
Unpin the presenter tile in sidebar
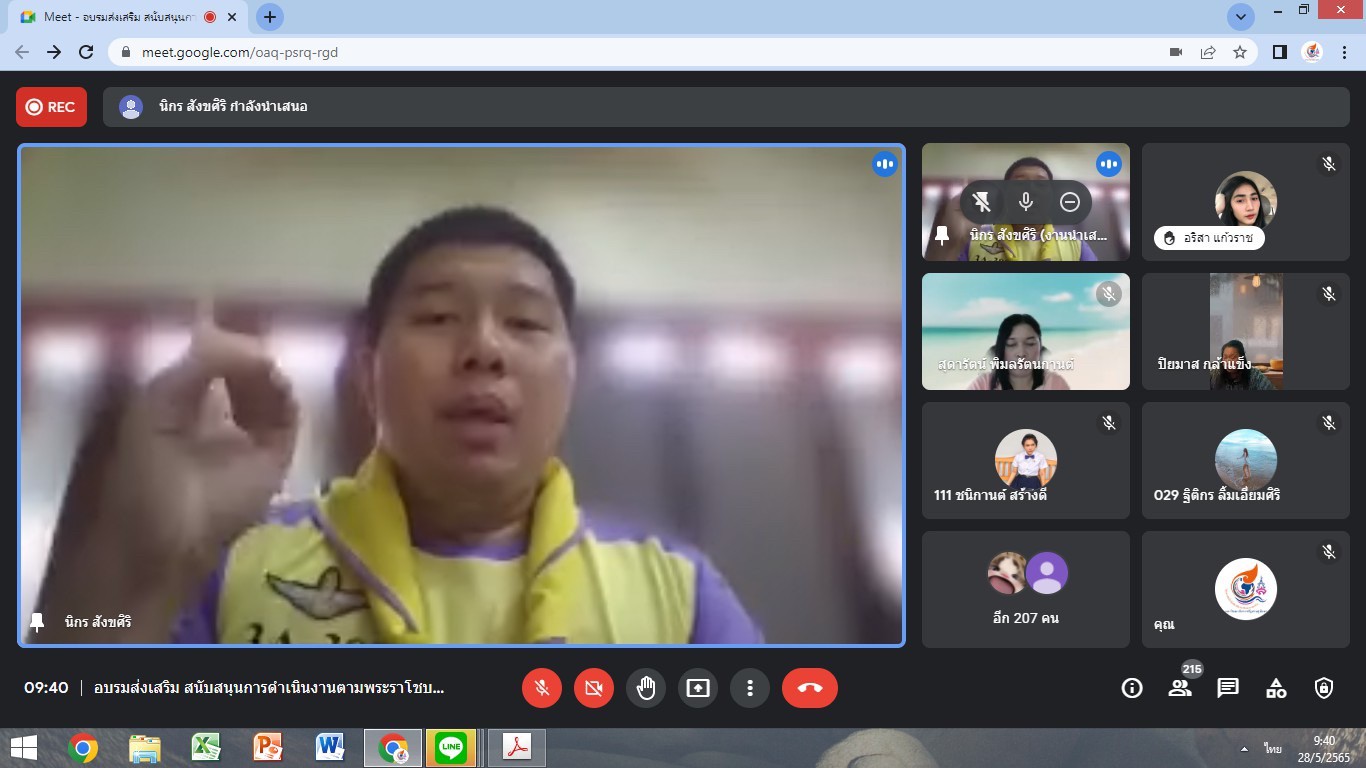coord(982,202)
